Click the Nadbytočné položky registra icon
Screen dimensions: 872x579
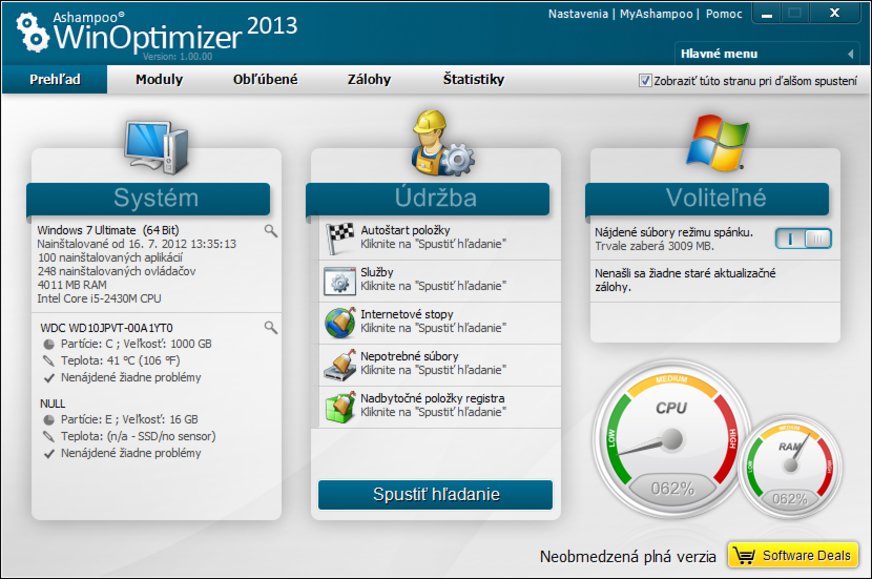click(337, 407)
